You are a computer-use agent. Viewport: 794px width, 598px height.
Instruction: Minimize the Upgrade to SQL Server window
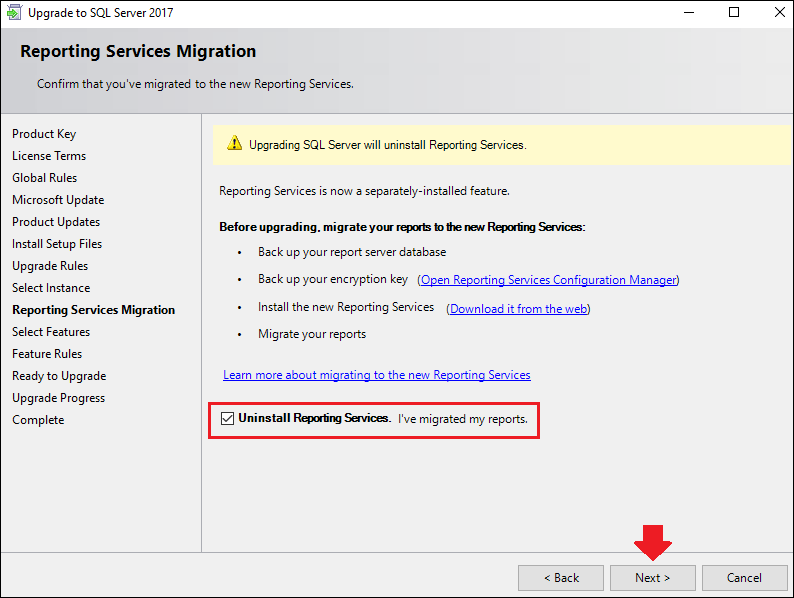coord(689,12)
